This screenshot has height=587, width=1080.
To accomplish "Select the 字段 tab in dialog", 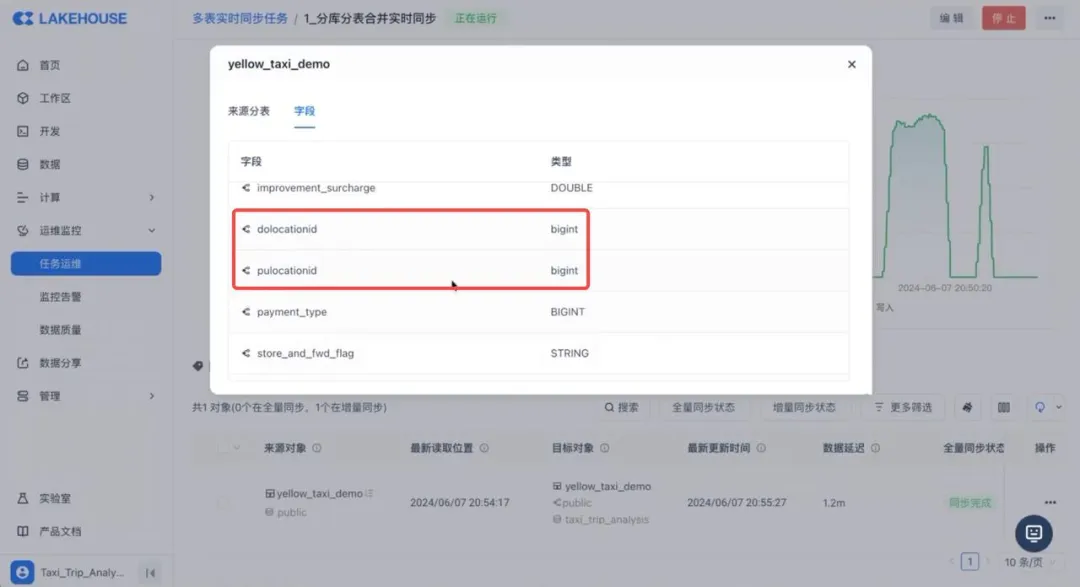I will pos(304,111).
